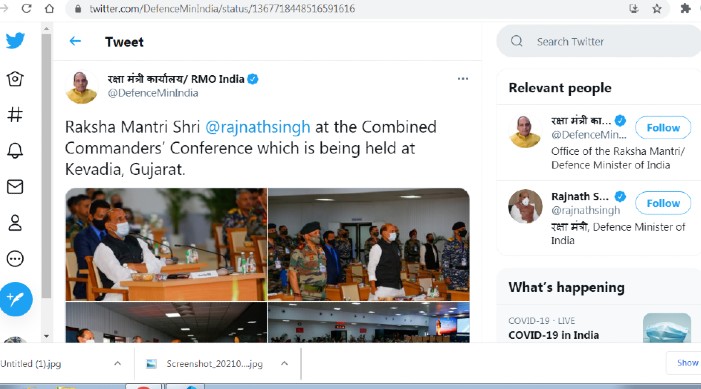Go back using the Tweet arrow
This screenshot has height=389, width=701.
[x=75, y=42]
